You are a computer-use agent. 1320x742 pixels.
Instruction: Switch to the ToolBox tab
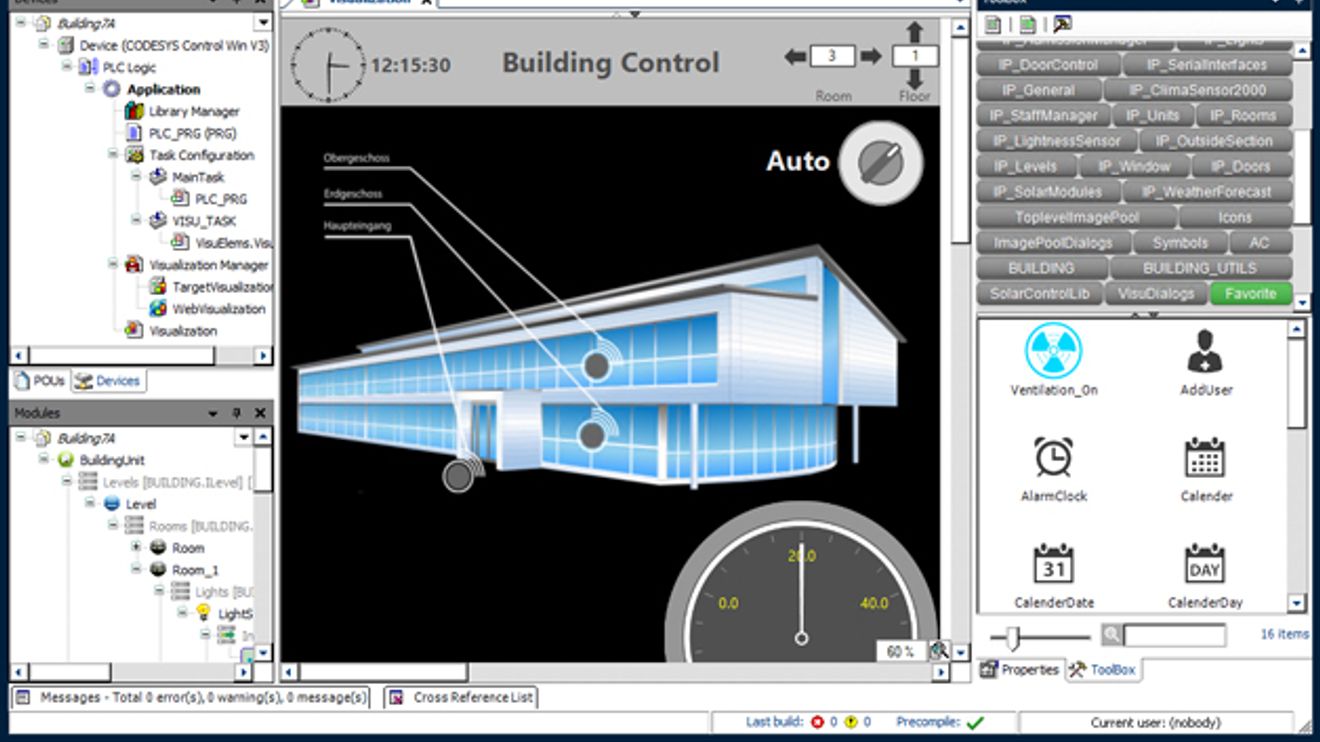coord(1102,670)
